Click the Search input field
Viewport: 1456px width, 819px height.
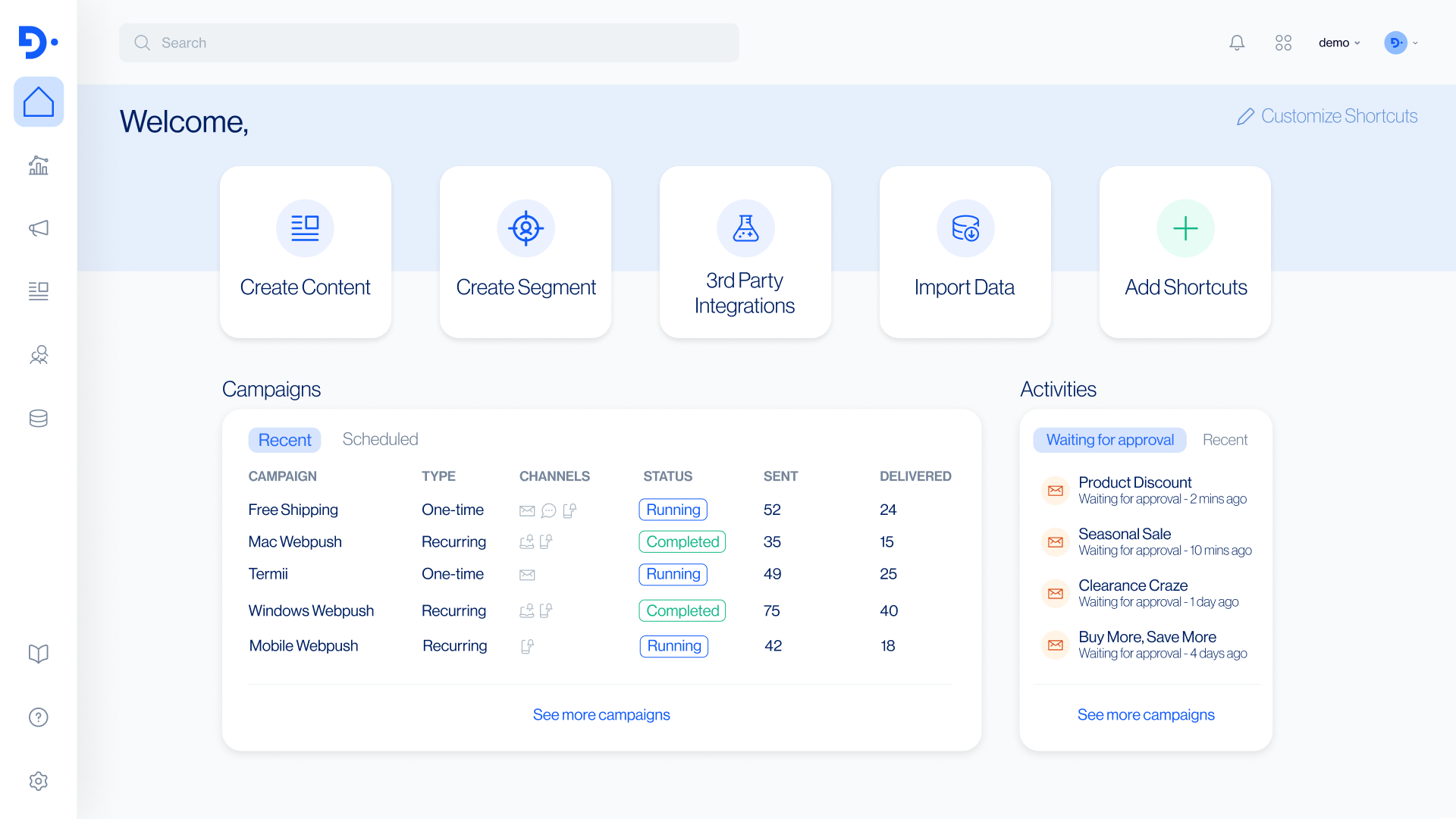click(429, 42)
